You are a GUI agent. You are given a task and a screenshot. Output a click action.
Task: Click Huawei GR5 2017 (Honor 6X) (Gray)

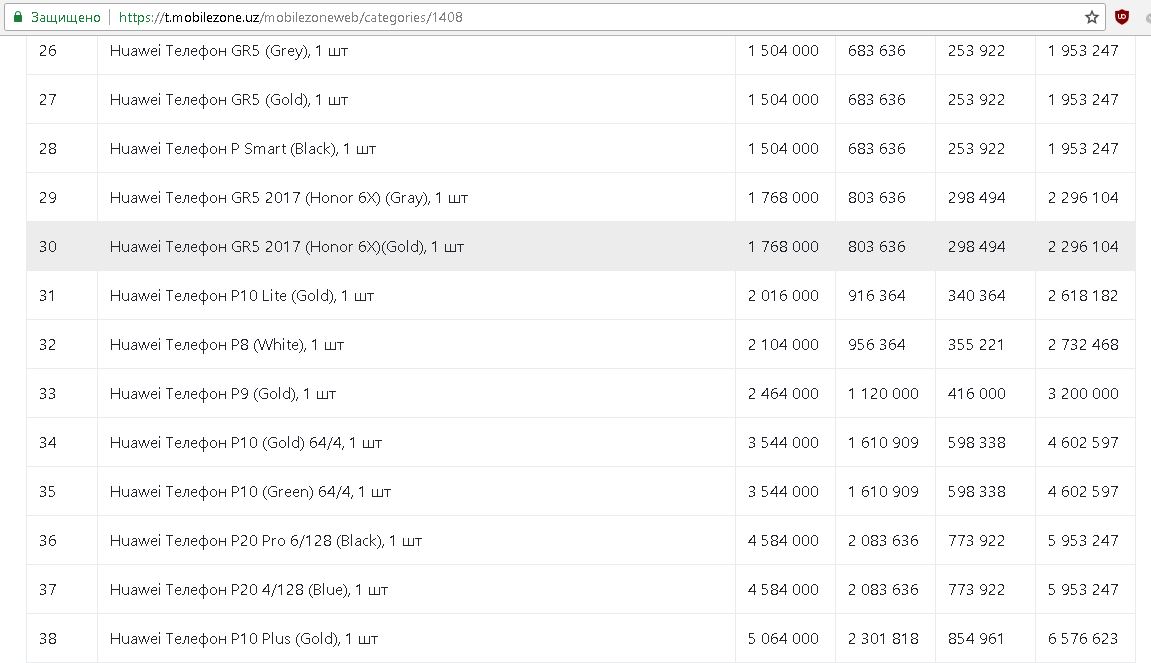tap(289, 197)
